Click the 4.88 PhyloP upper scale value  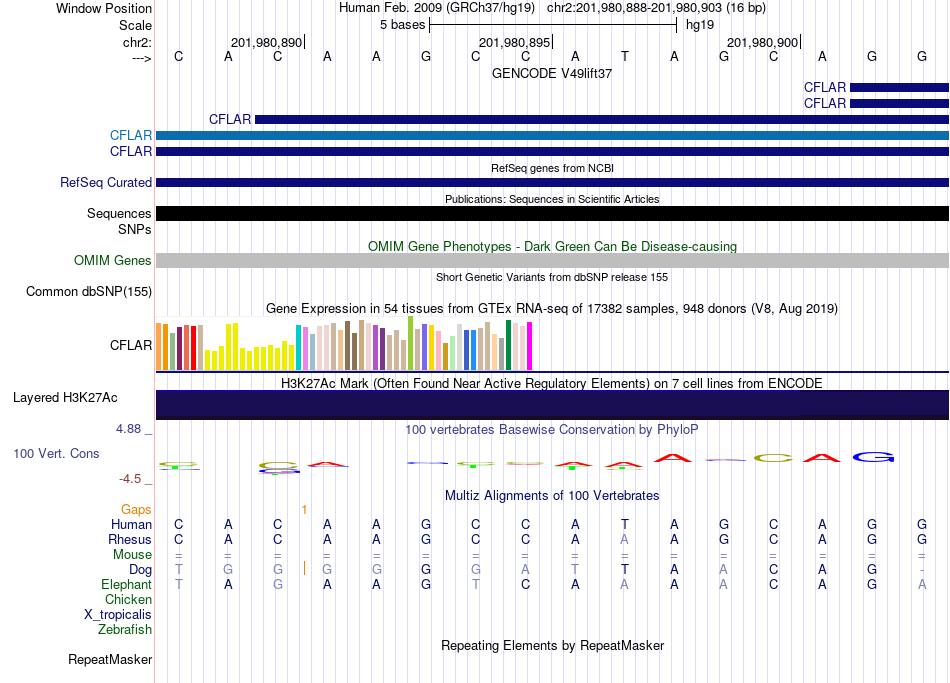[x=128, y=429]
